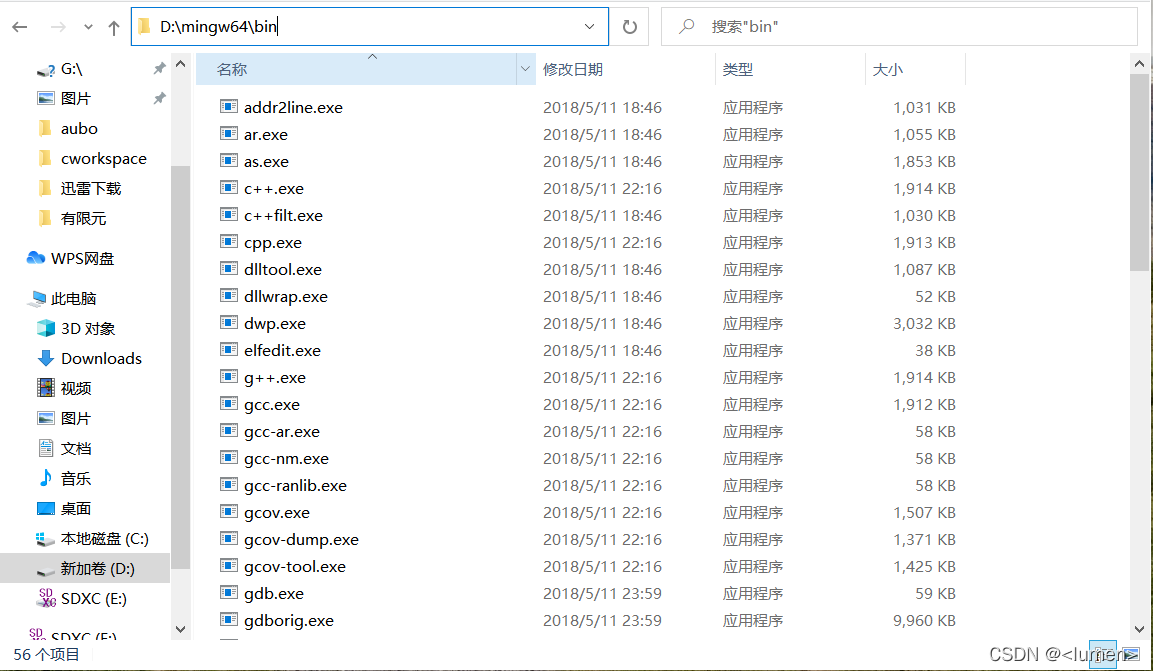Go back using the back arrow
The height and width of the screenshot is (671, 1153).
click(x=20, y=27)
